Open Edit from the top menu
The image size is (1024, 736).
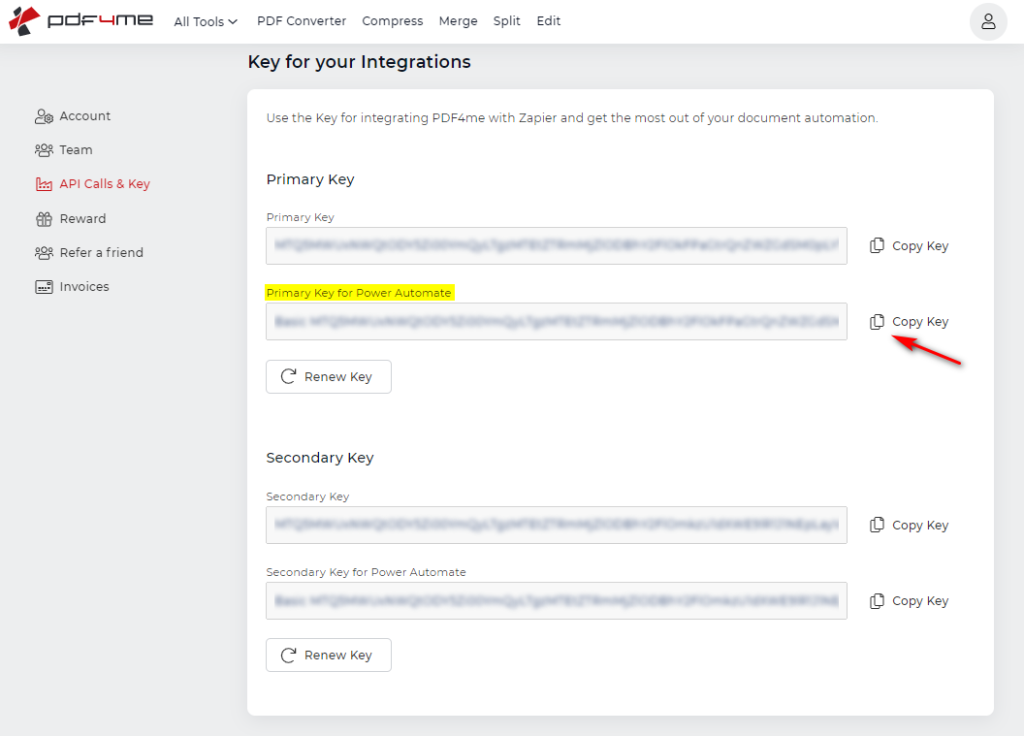549,21
